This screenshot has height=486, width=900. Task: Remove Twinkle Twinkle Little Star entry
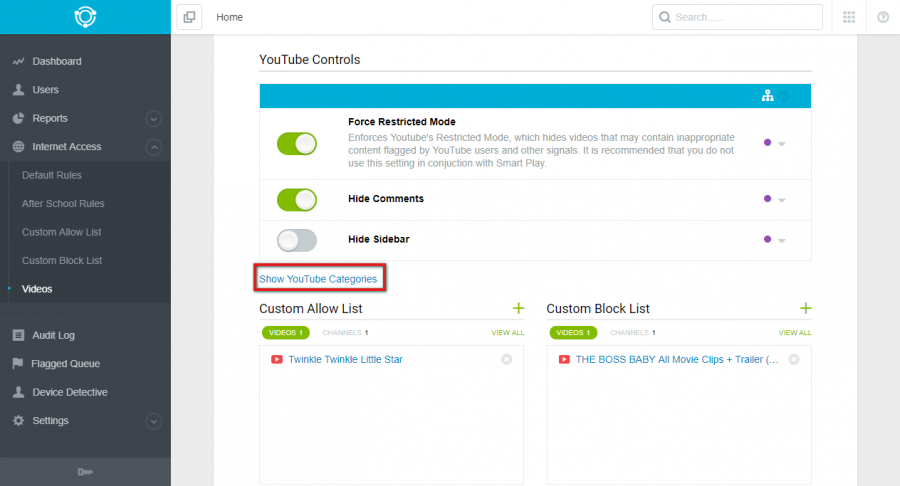tap(506, 359)
